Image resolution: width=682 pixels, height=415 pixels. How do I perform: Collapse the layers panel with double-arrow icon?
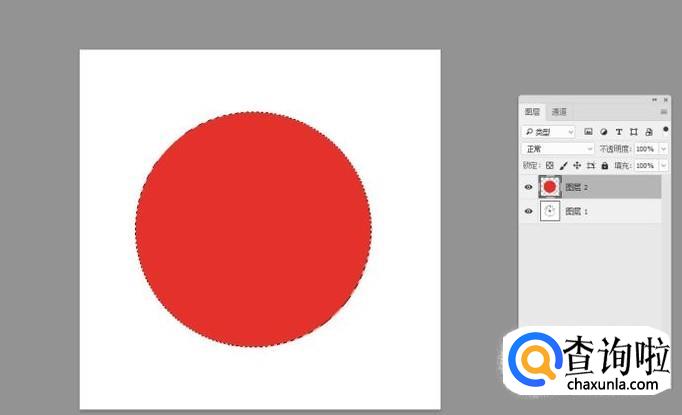click(x=655, y=100)
